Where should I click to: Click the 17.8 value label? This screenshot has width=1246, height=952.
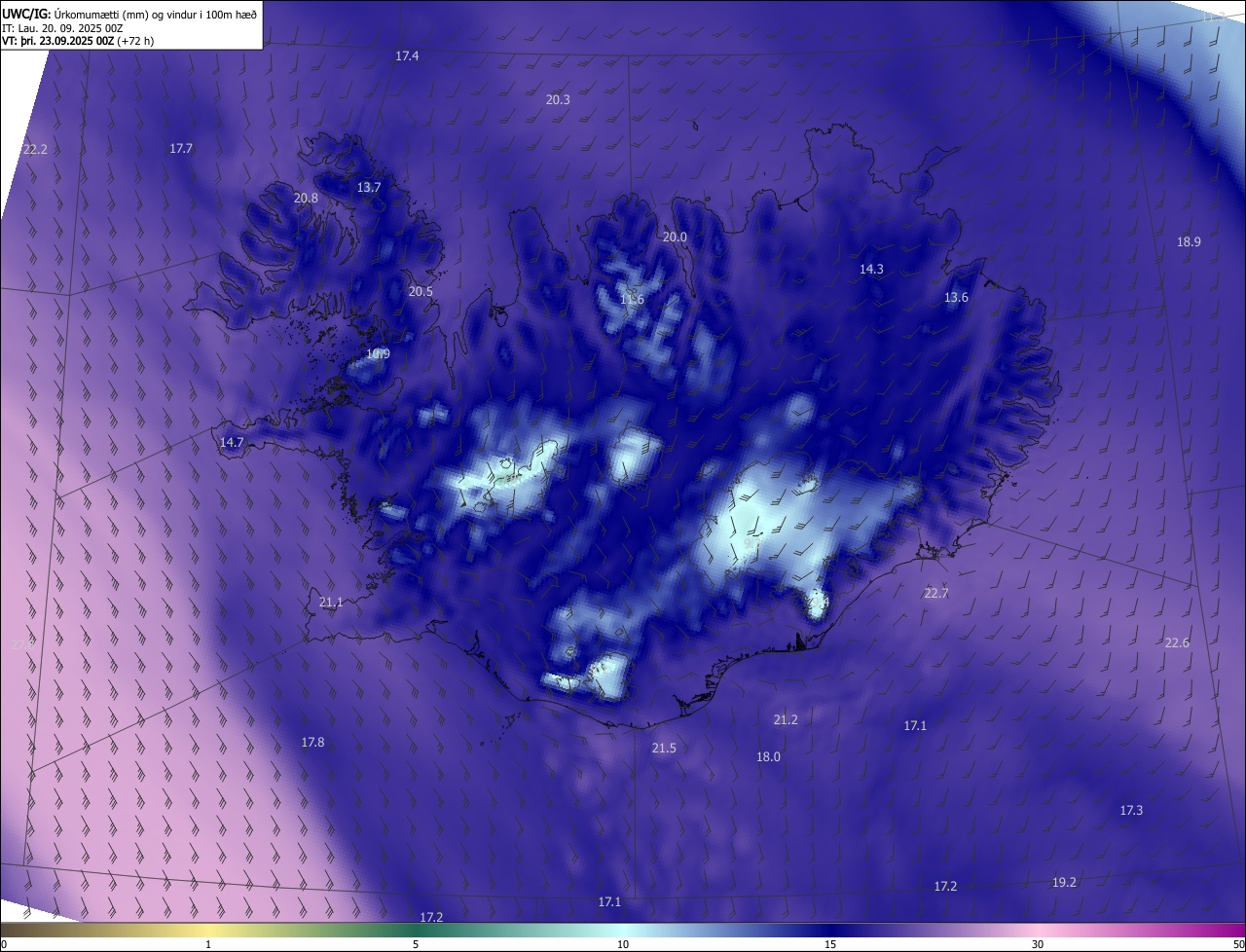point(312,743)
